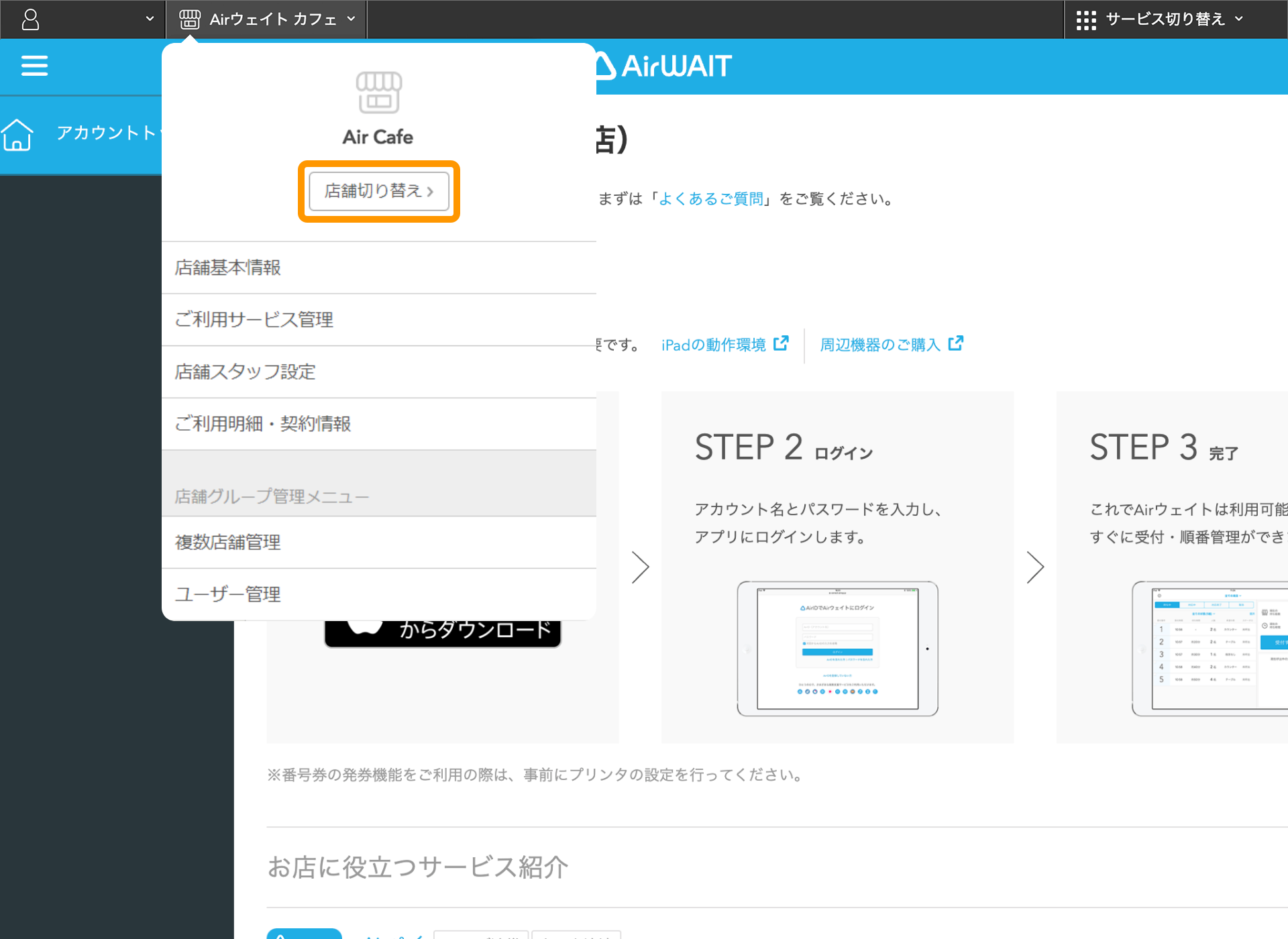Click the 店舗切り替え button

click(x=379, y=191)
